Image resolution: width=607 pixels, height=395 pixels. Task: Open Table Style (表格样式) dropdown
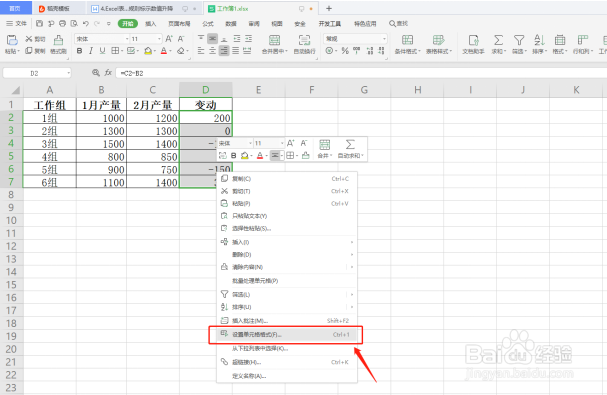(x=439, y=44)
